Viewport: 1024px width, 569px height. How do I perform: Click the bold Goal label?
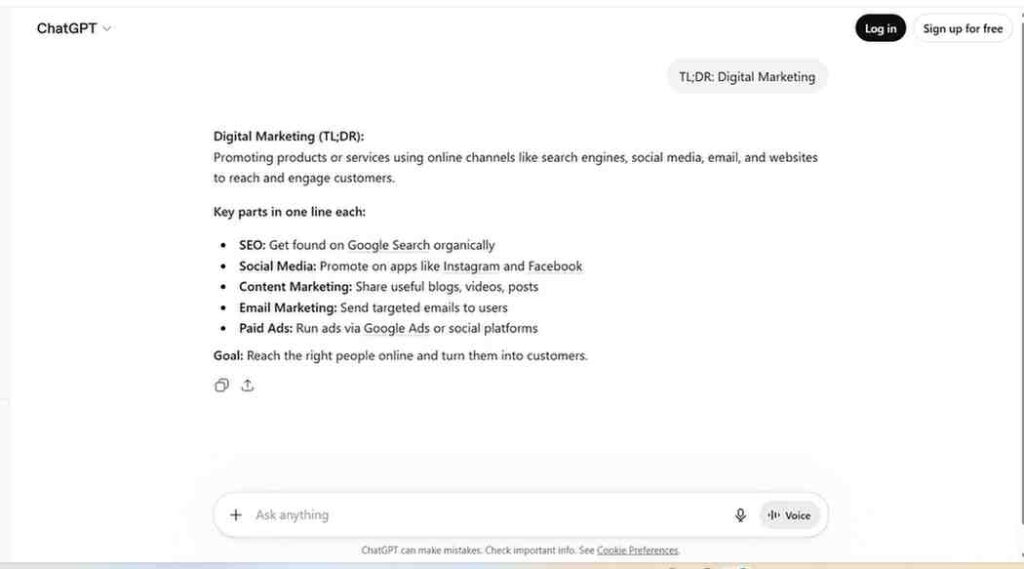228,355
